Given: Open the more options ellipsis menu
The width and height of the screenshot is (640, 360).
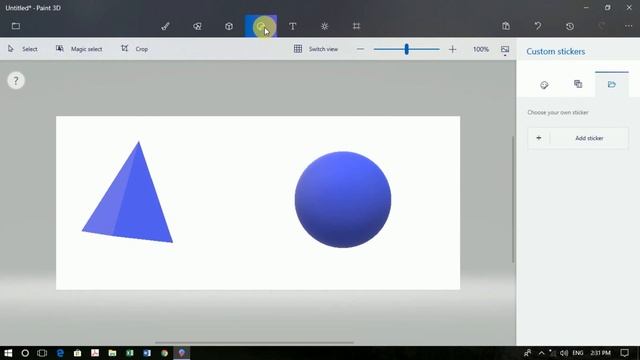Looking at the screenshot, I should 628,26.
